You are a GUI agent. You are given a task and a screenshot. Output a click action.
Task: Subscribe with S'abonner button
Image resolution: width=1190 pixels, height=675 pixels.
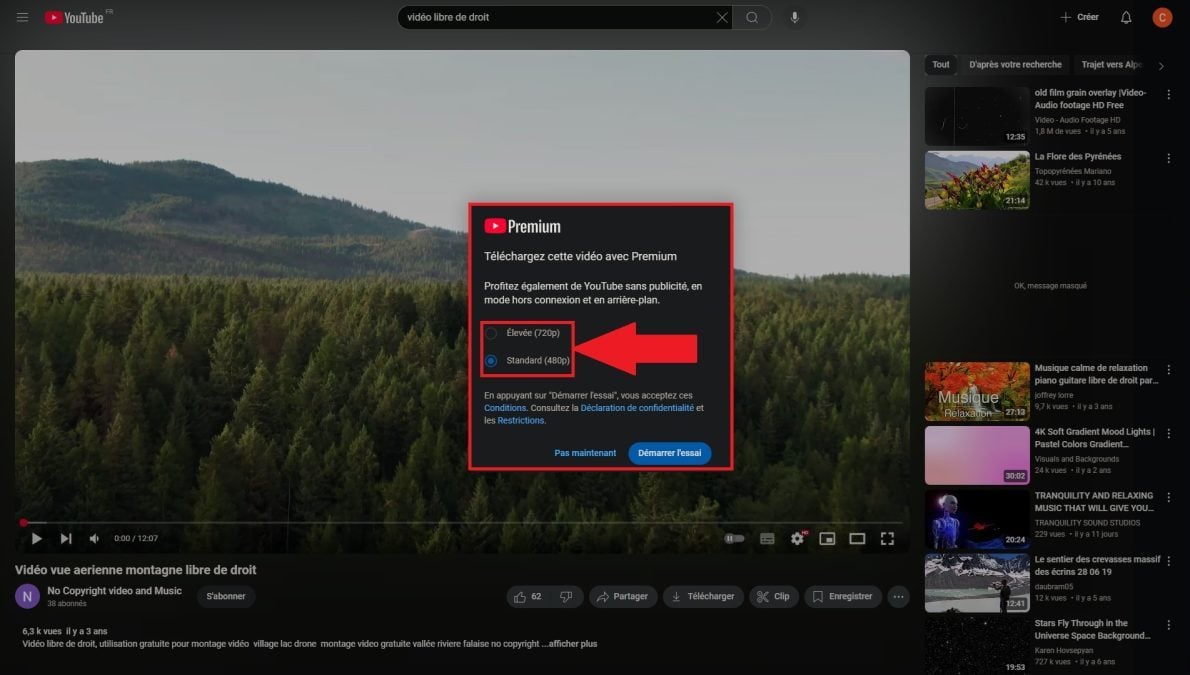click(x=226, y=597)
